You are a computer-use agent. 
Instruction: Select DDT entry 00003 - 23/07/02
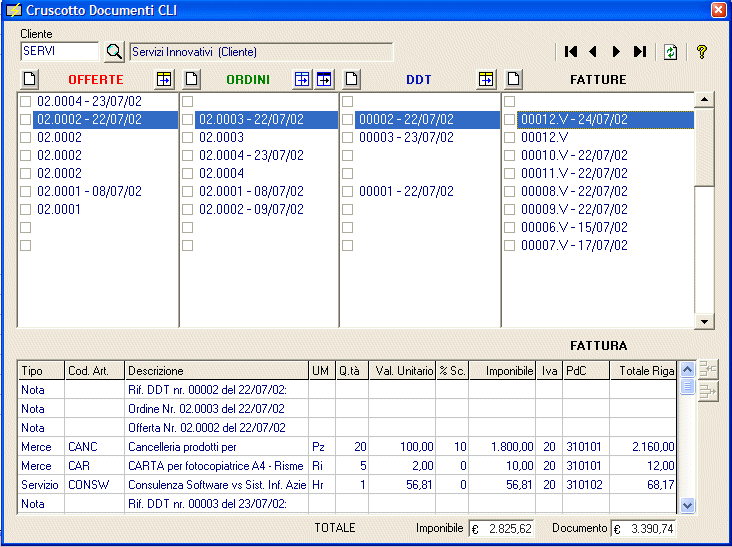click(x=406, y=137)
